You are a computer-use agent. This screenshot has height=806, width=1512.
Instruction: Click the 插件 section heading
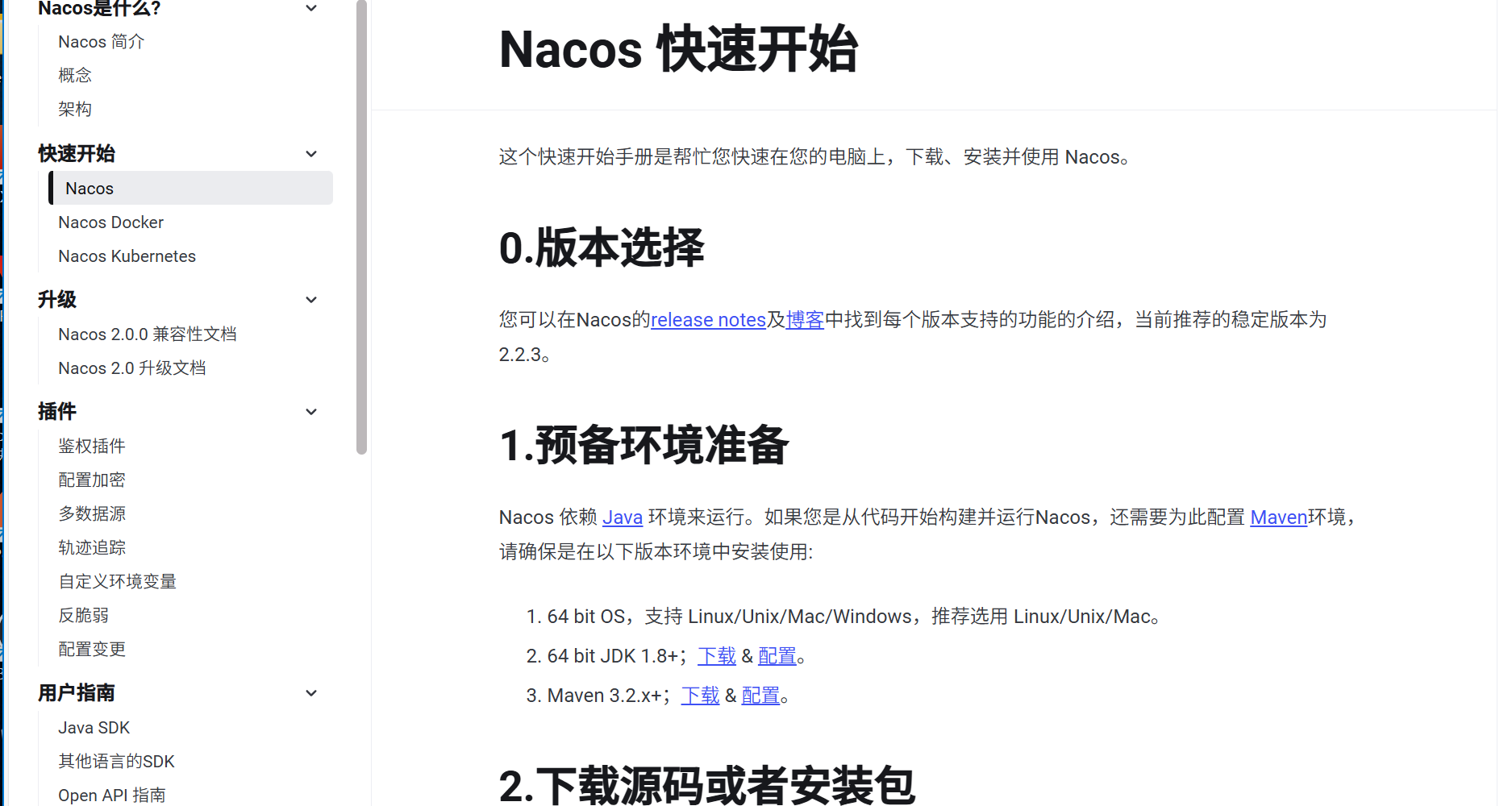pos(57,412)
